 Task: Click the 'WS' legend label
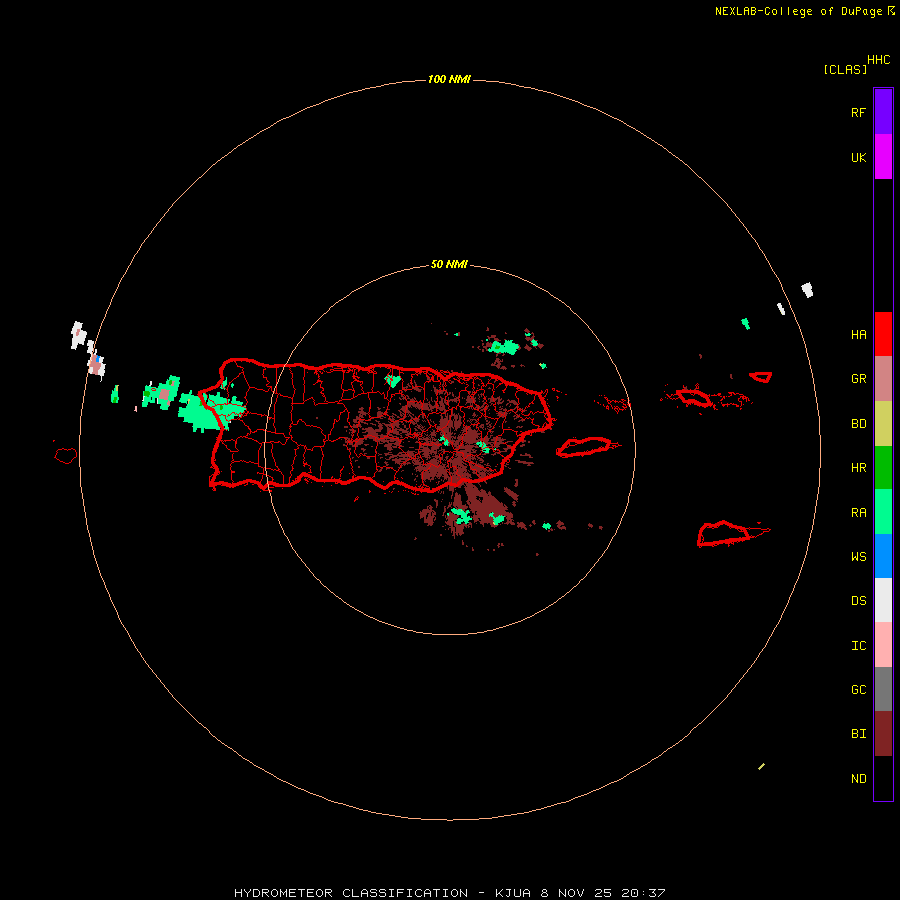click(858, 557)
